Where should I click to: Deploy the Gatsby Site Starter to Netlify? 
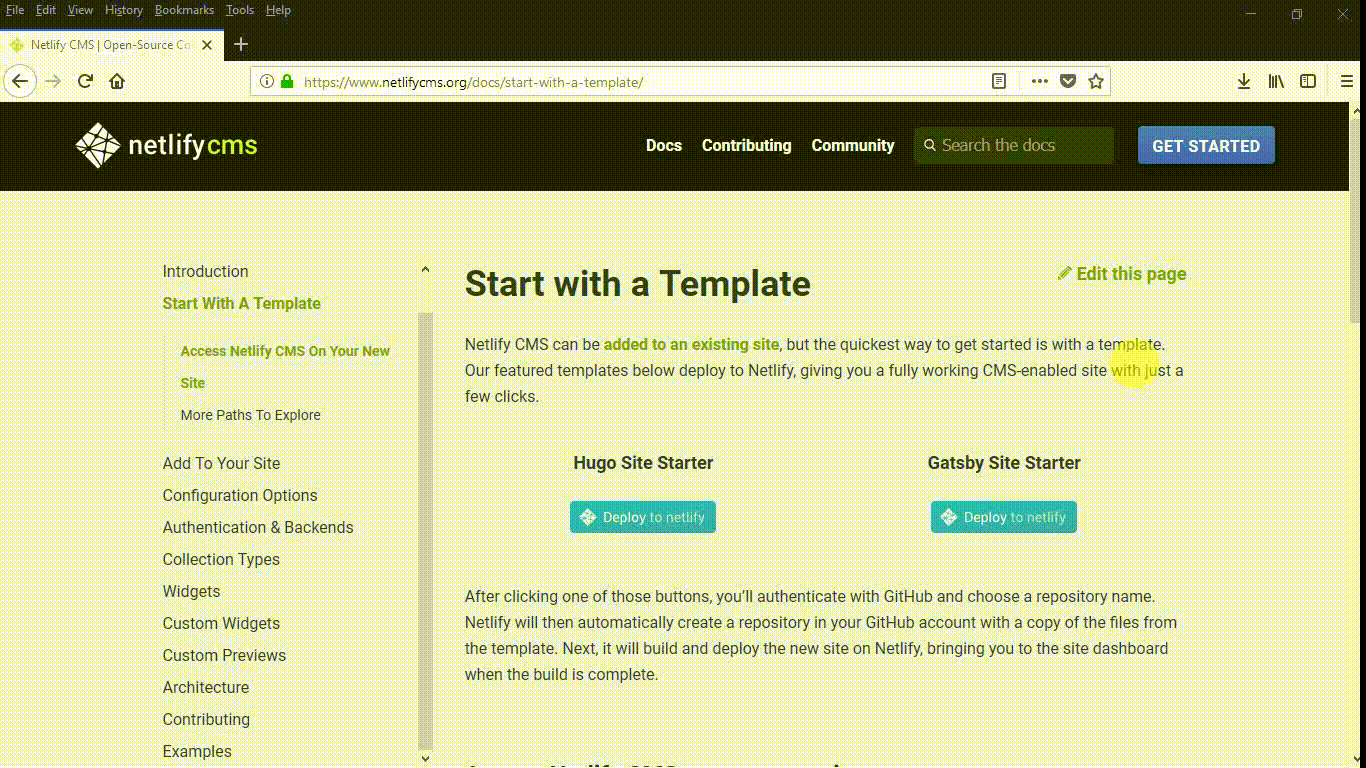tap(1004, 517)
